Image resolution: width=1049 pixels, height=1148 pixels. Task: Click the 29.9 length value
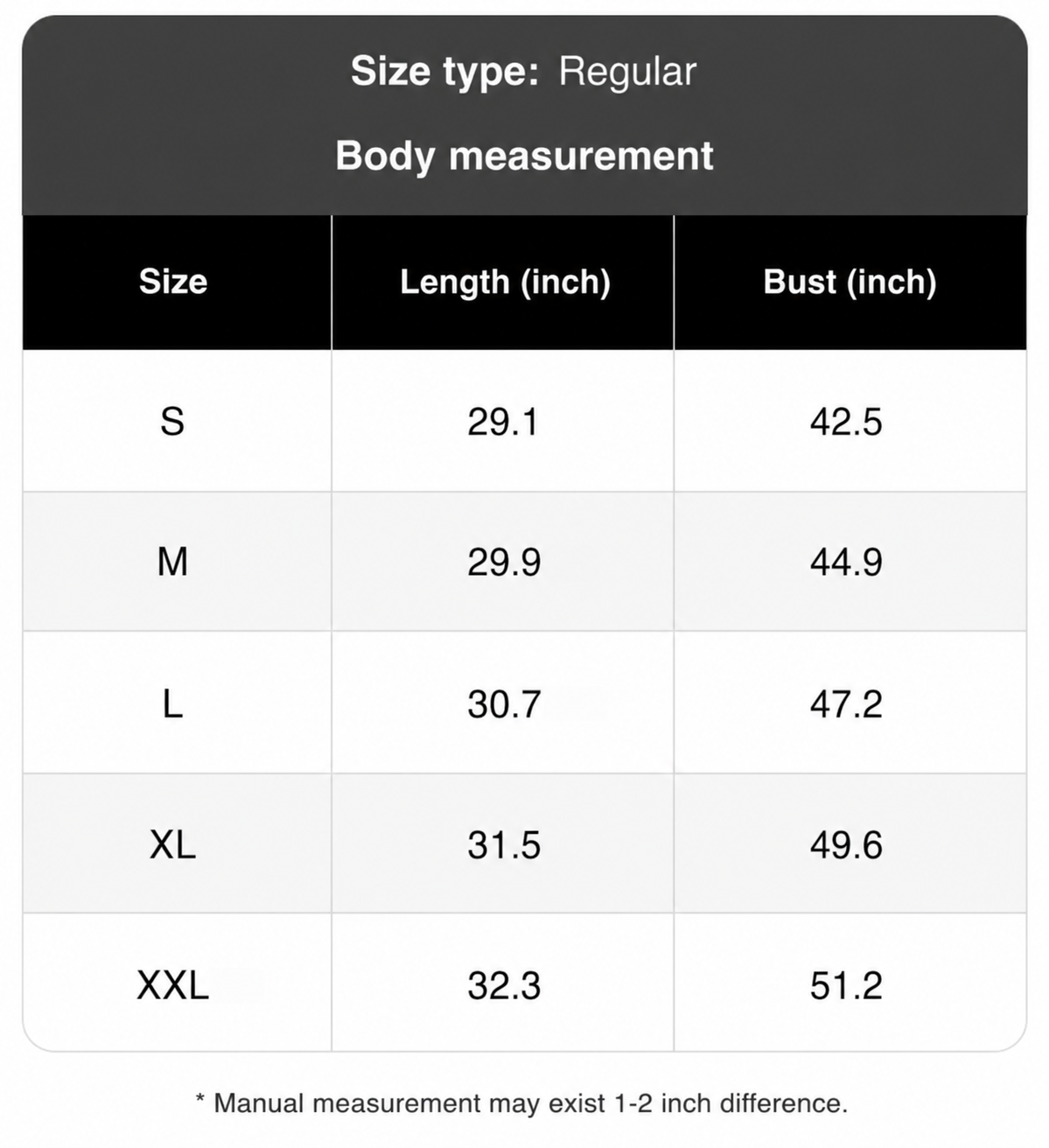tap(504, 561)
